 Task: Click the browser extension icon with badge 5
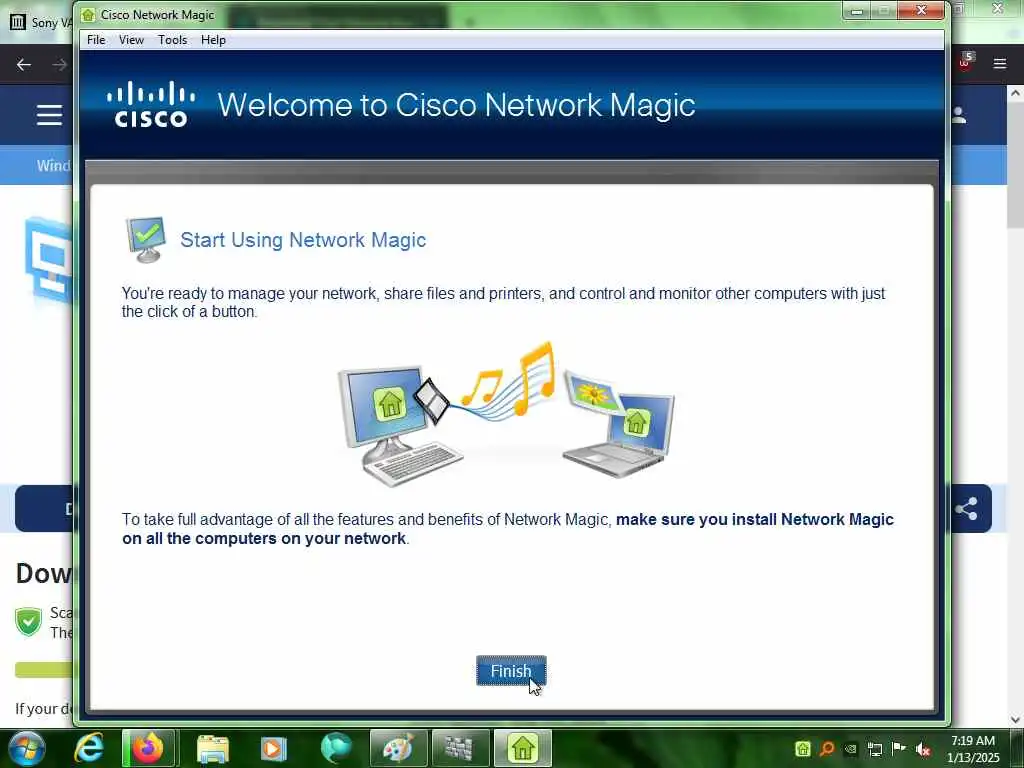click(965, 62)
